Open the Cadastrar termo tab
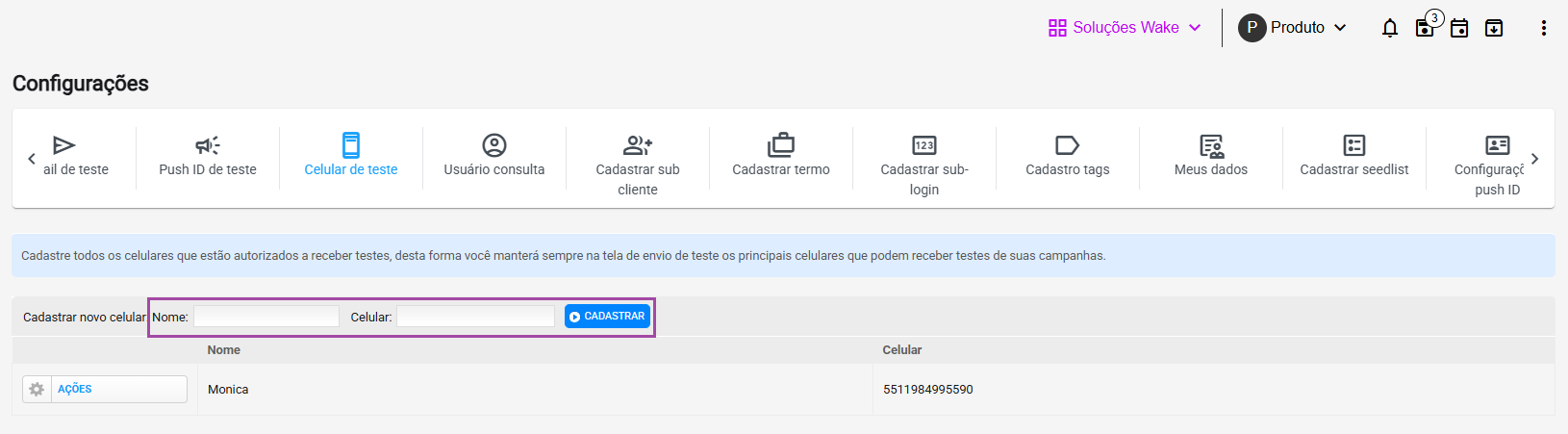The image size is (1568, 434). (781, 158)
